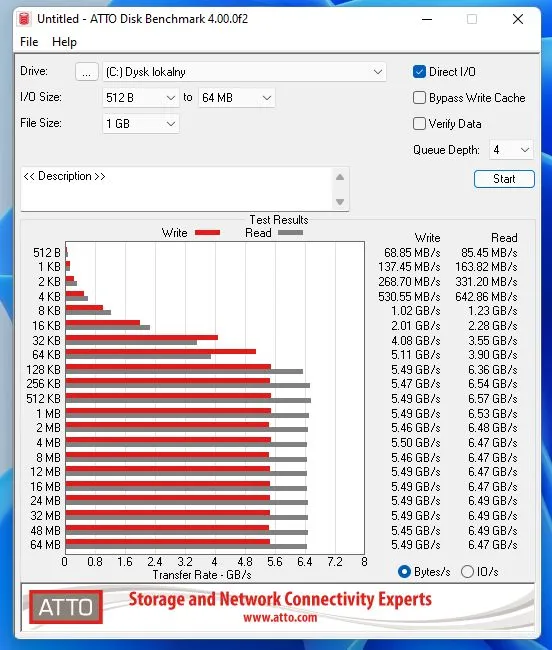
Task: Open the File Size 1 GB dropdown
Action: pos(141,124)
